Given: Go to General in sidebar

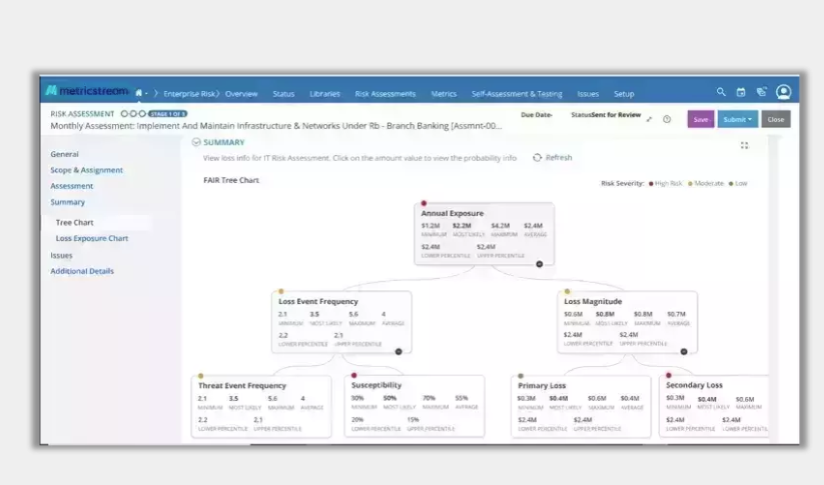Looking at the screenshot, I should point(65,154).
